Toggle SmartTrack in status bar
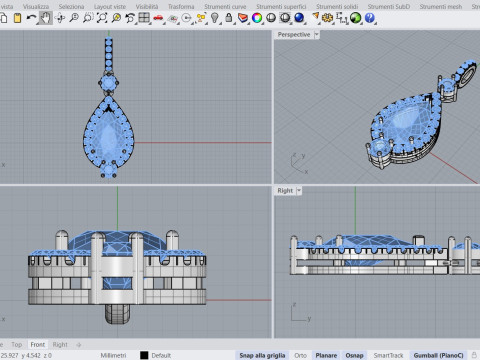 (x=388, y=355)
